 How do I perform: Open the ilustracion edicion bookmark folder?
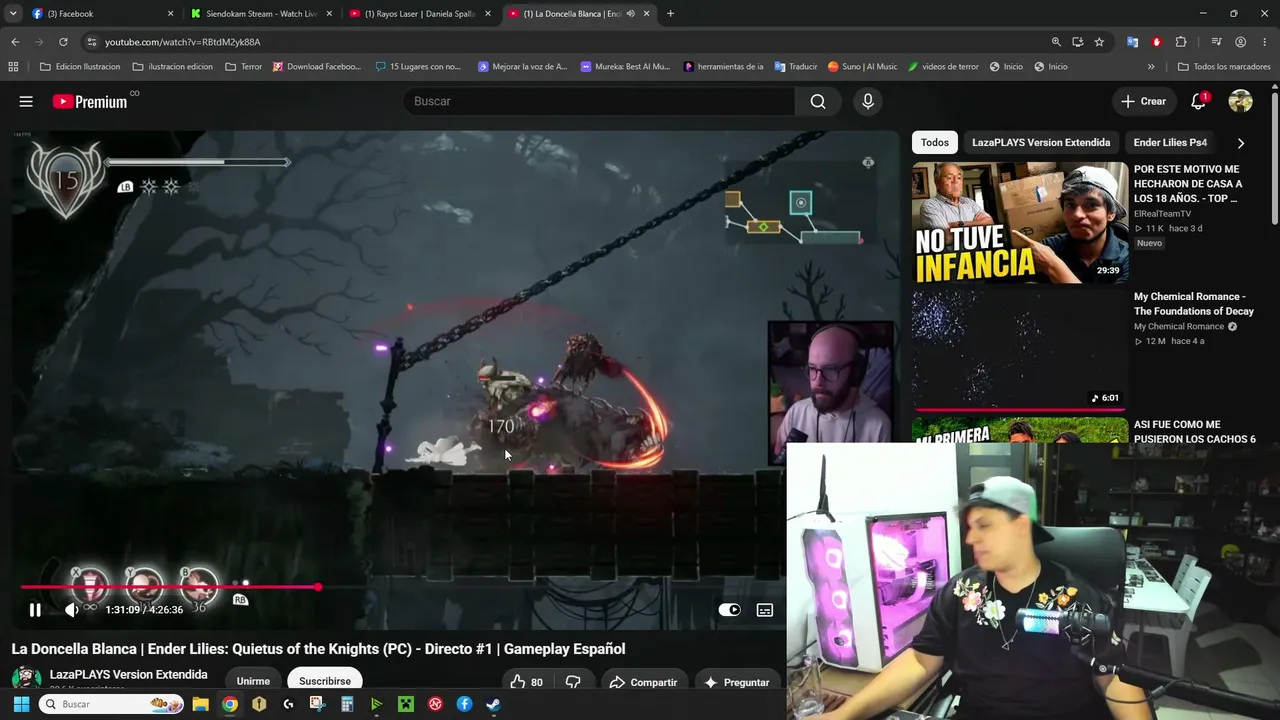173,67
